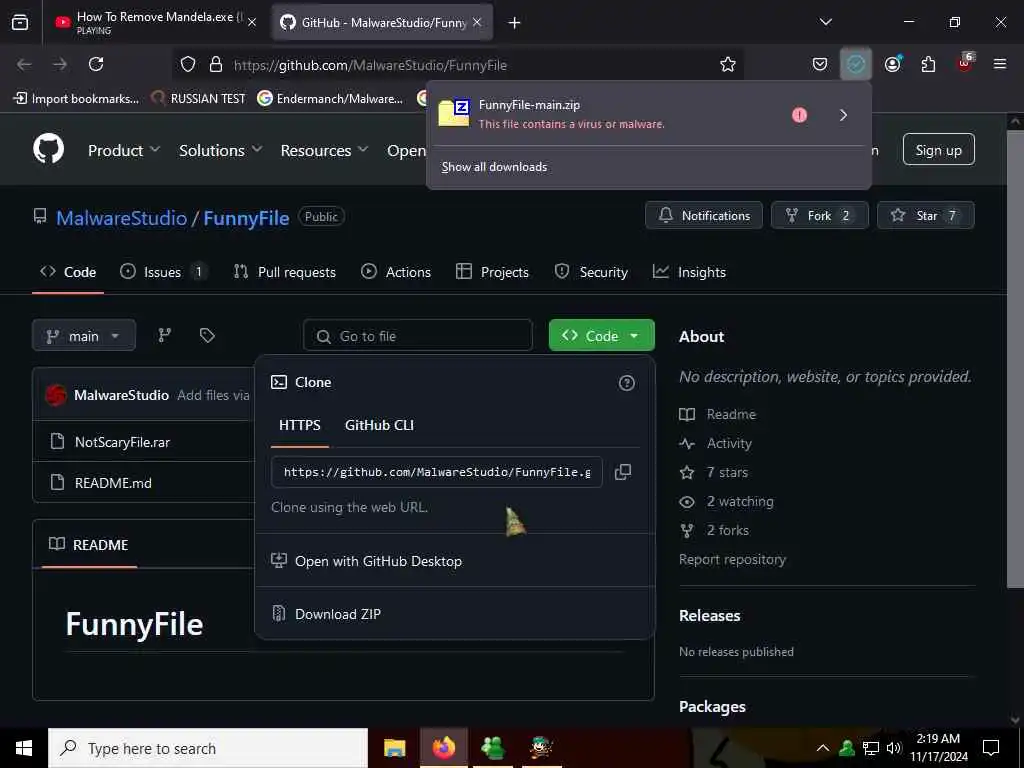Focus the Type here to search box

point(208,748)
